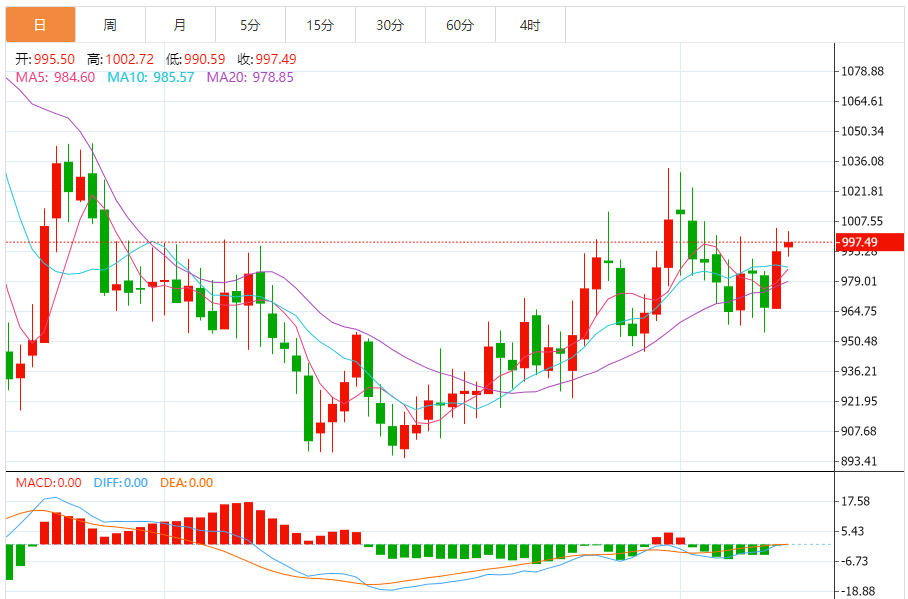Click the 1078.88 price axis label

[x=863, y=71]
